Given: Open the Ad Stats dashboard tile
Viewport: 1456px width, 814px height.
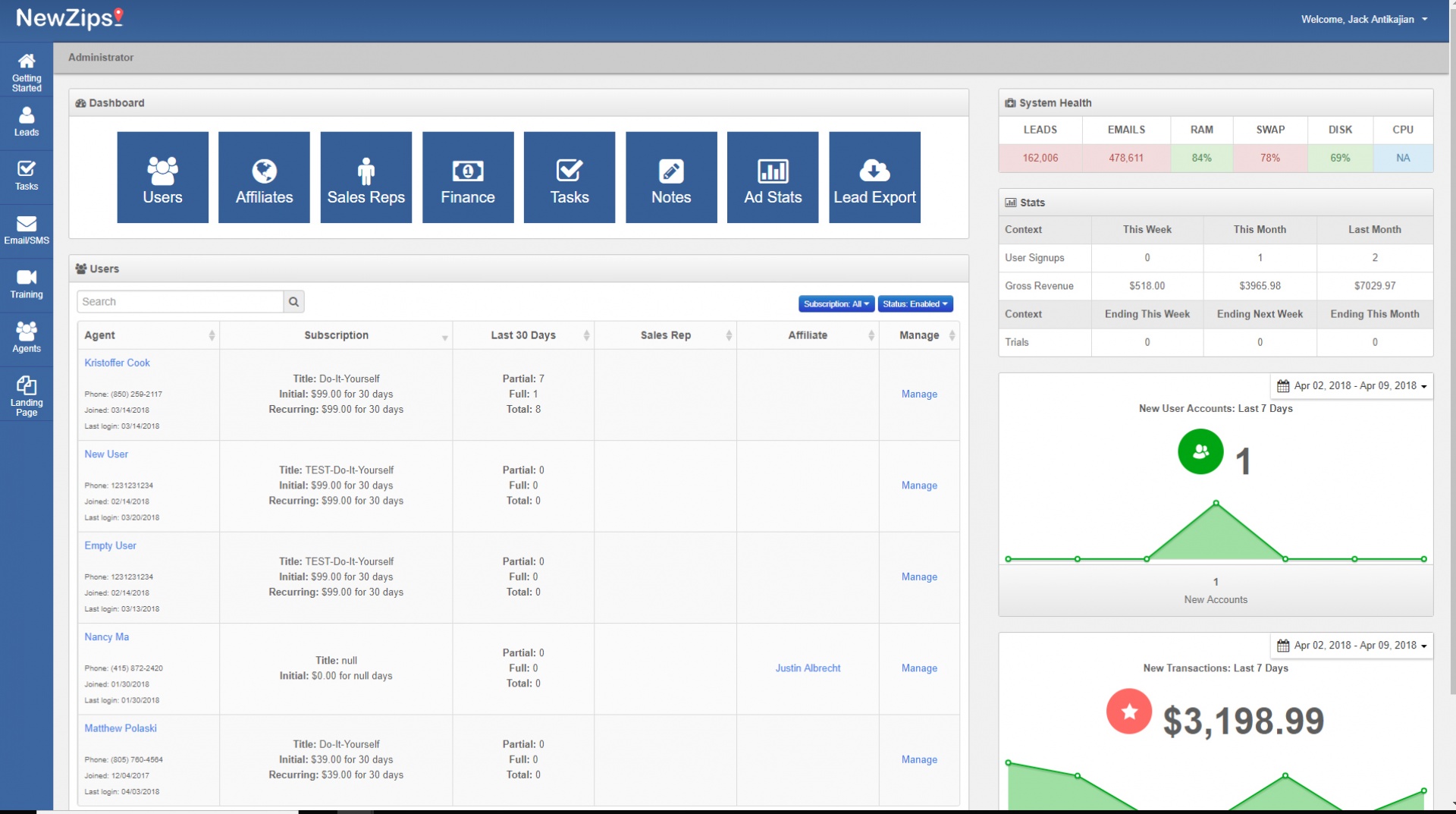Looking at the screenshot, I should click(773, 178).
